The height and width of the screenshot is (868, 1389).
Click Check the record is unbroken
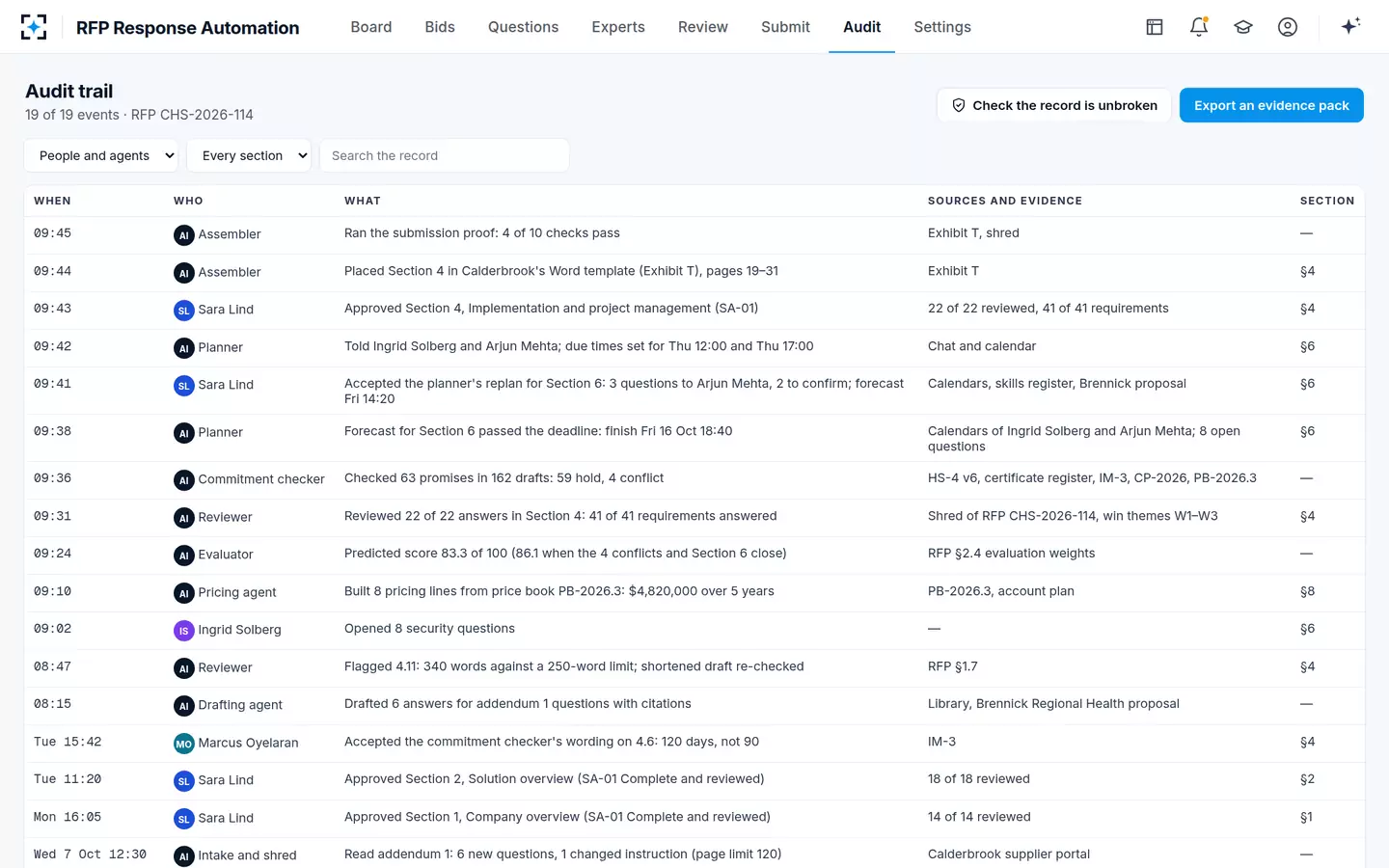click(1054, 105)
